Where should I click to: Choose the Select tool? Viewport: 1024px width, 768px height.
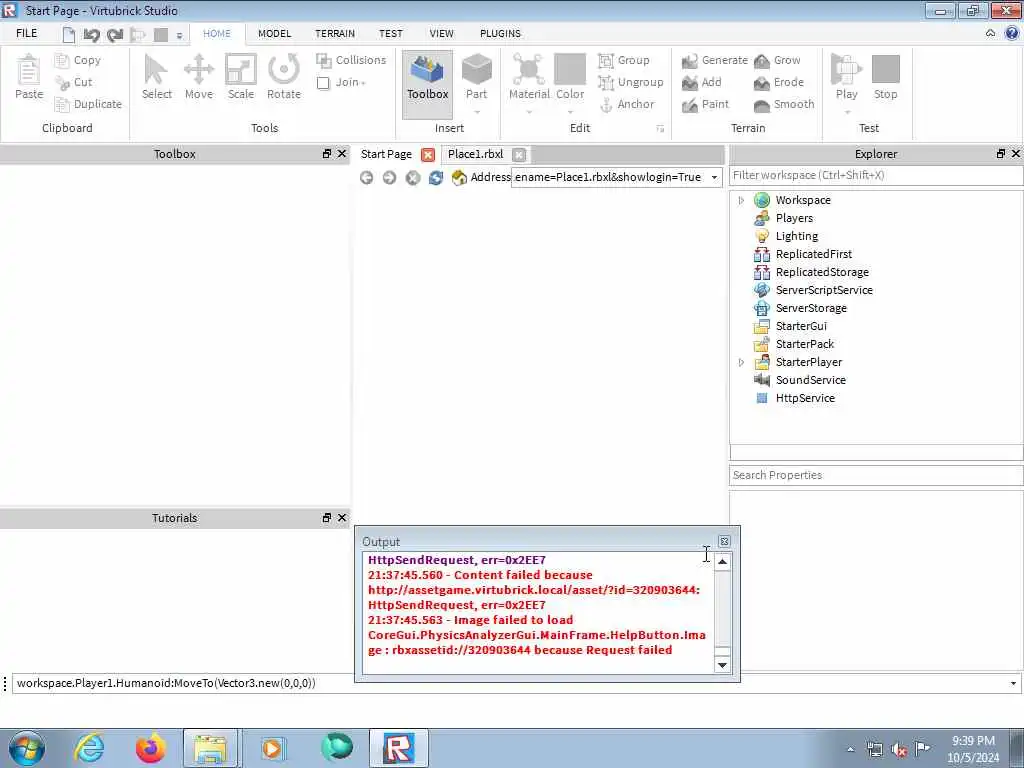point(157,77)
